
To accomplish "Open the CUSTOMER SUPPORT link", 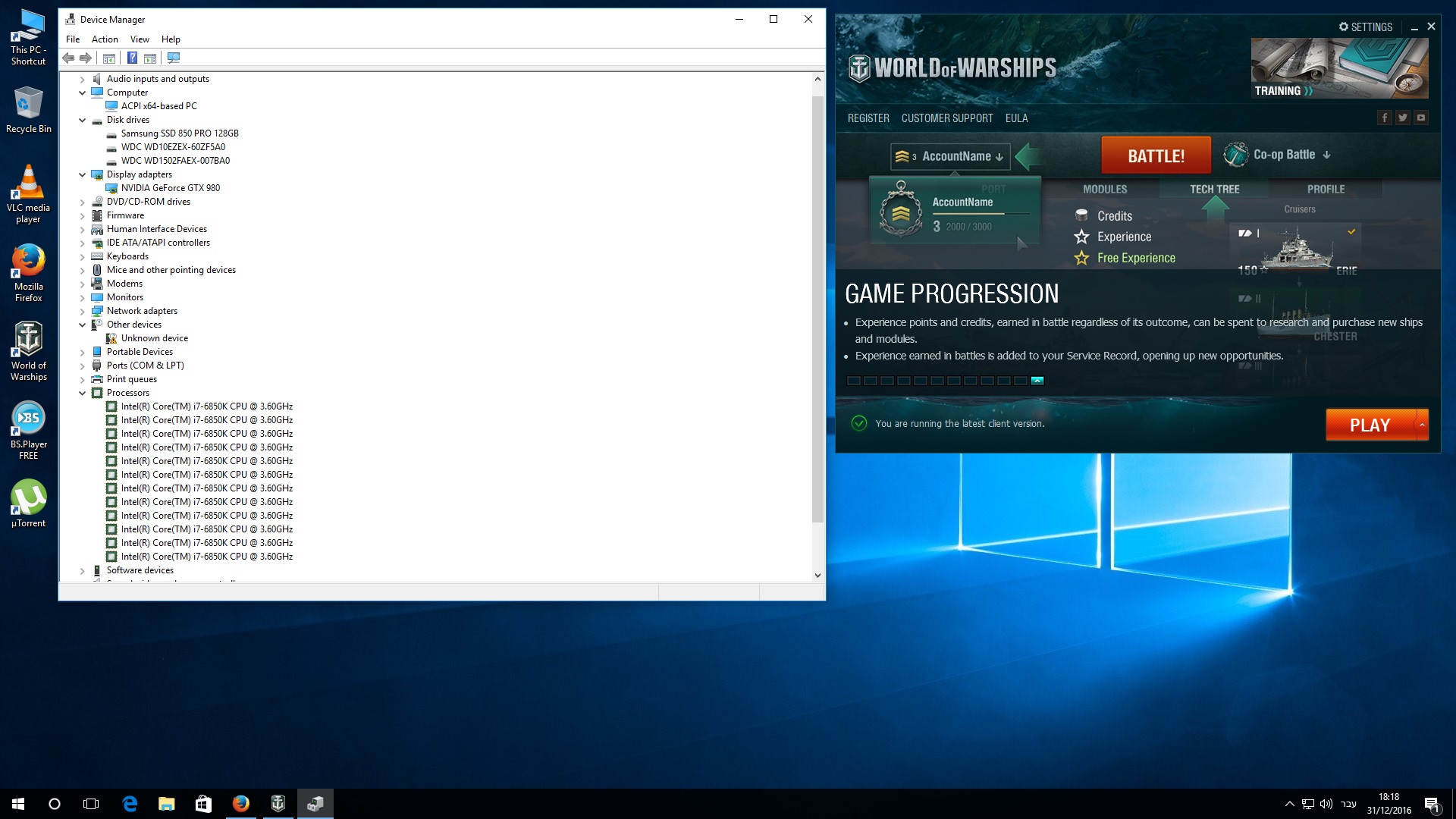I will point(947,118).
